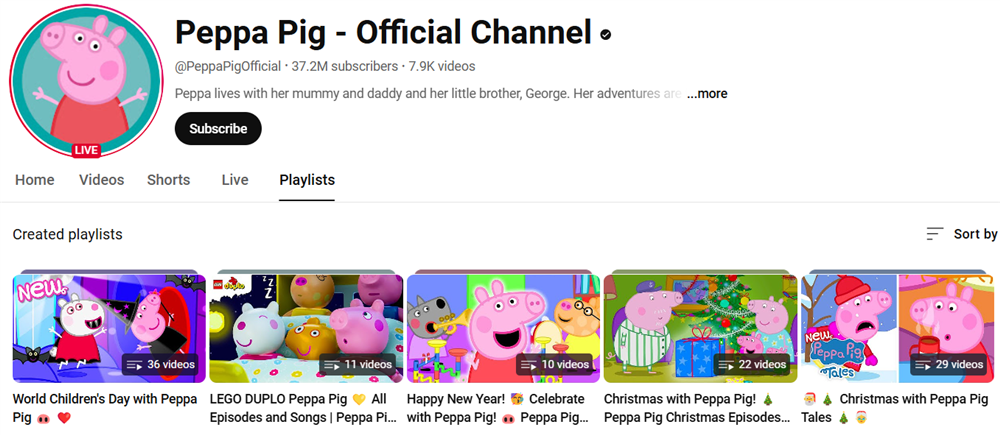Click the Peppa Pig channel avatar
Screen dimensions: 1000x435
pyautogui.click(x=86, y=80)
